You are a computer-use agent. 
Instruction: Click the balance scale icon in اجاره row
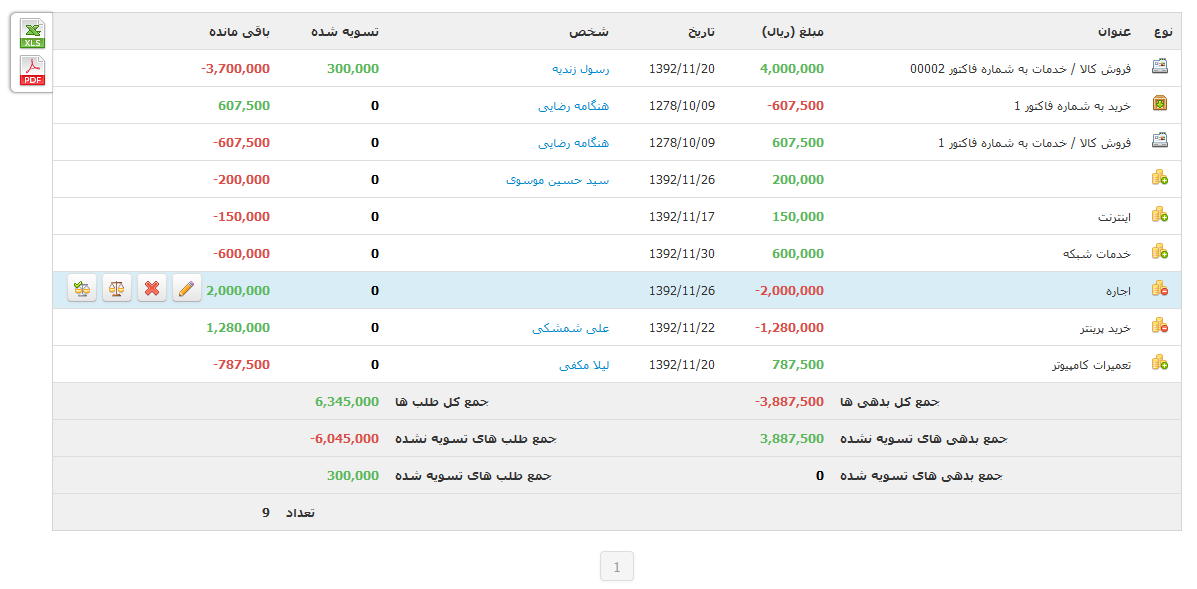tap(117, 289)
